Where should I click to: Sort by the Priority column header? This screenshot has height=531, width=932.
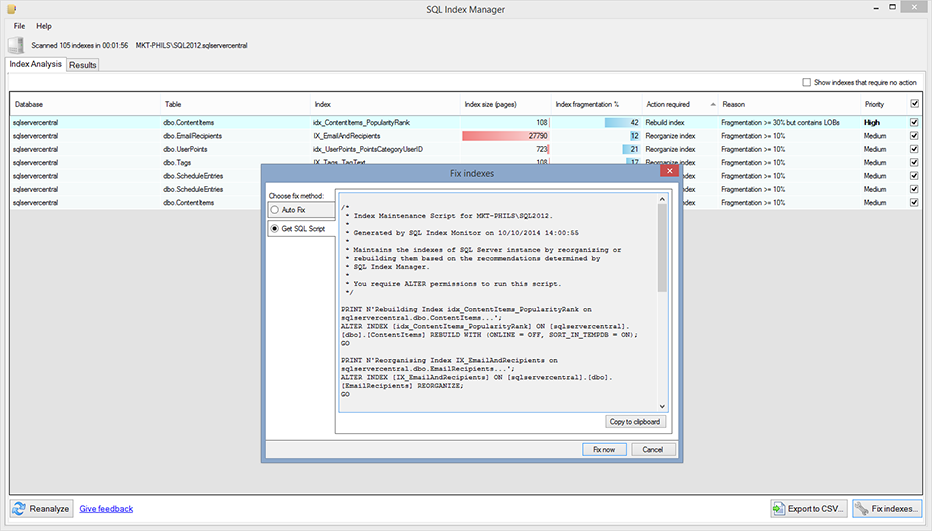tap(883, 104)
